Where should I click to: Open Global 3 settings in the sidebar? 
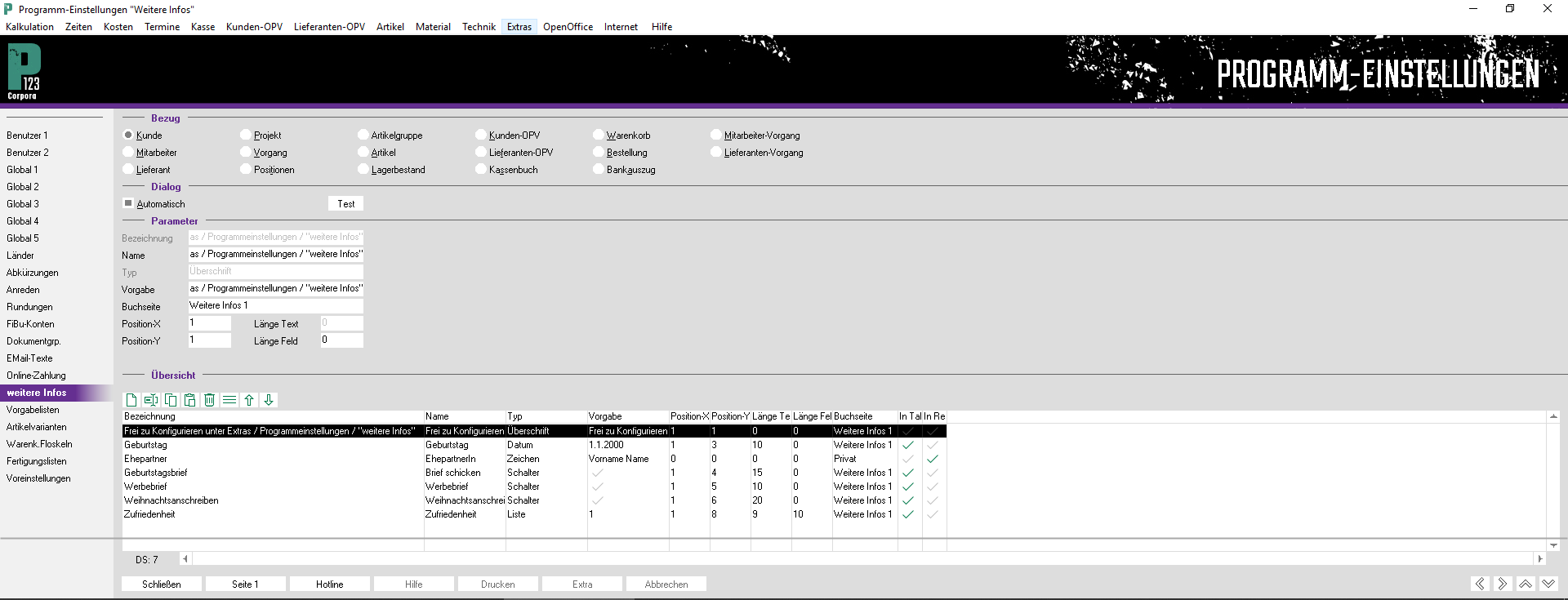pyautogui.click(x=23, y=204)
